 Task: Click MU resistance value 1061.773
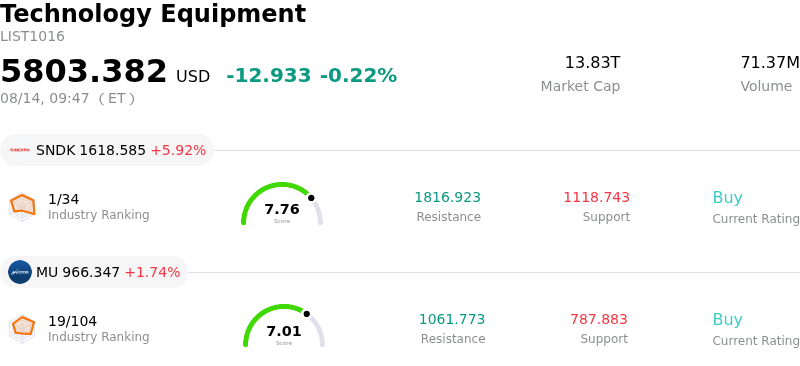[452, 319]
